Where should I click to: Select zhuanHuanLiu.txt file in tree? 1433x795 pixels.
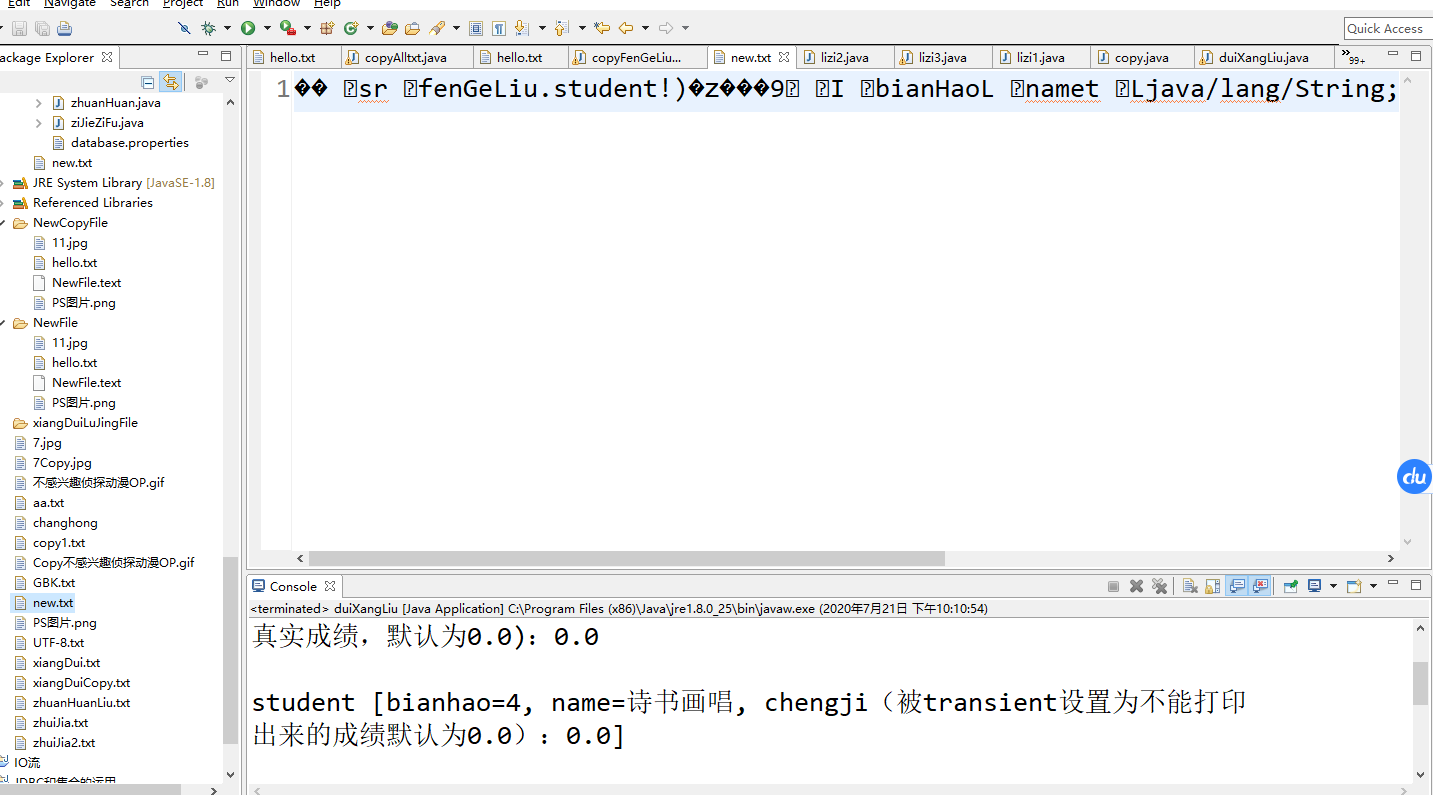(x=81, y=703)
